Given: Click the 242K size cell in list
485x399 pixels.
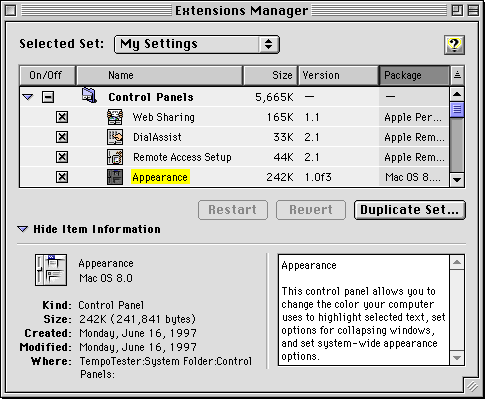Looking at the screenshot, I should 280,177.
